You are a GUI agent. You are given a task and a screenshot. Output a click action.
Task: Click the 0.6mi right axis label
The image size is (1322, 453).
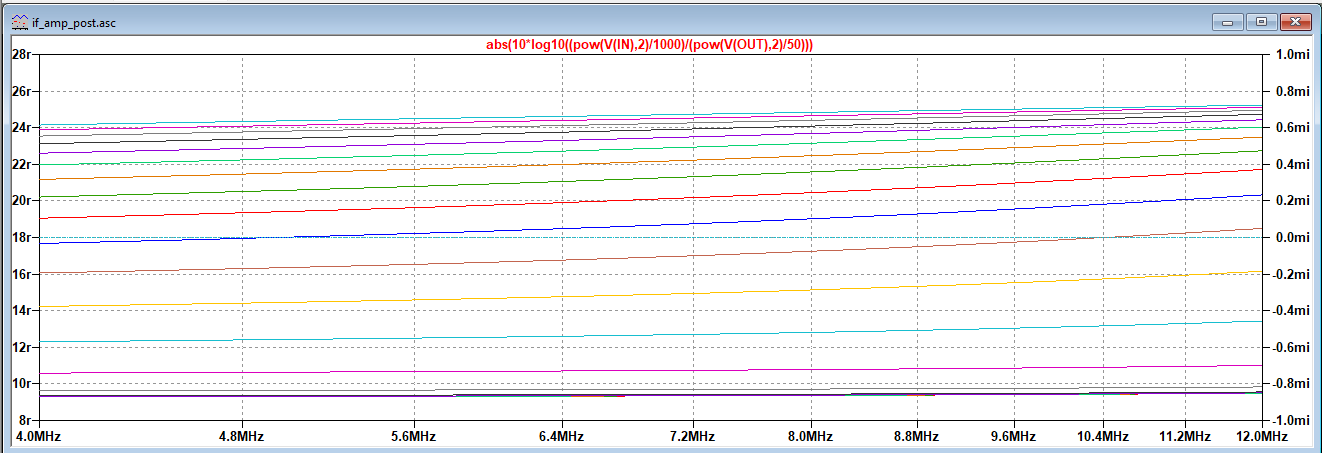1291,127
